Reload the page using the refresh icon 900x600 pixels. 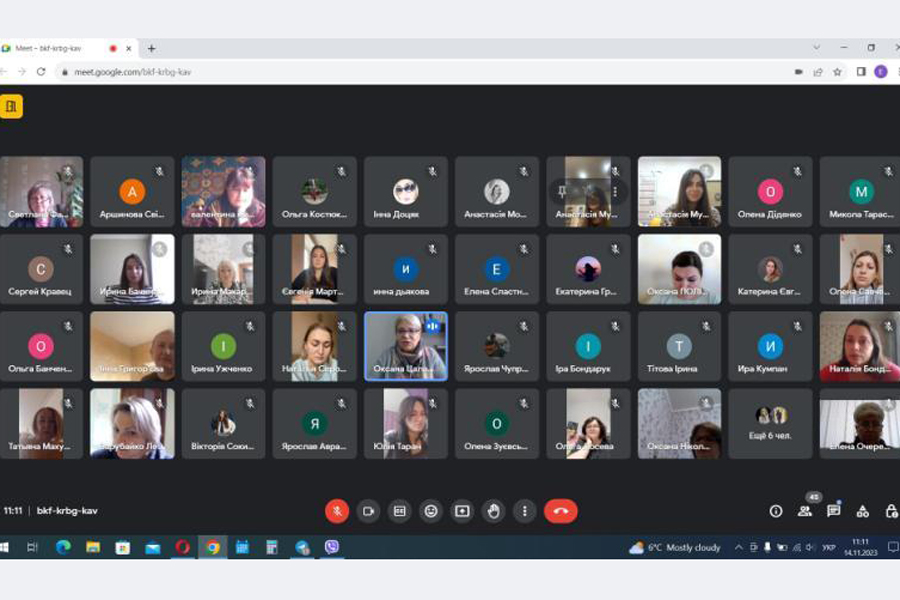[41, 72]
